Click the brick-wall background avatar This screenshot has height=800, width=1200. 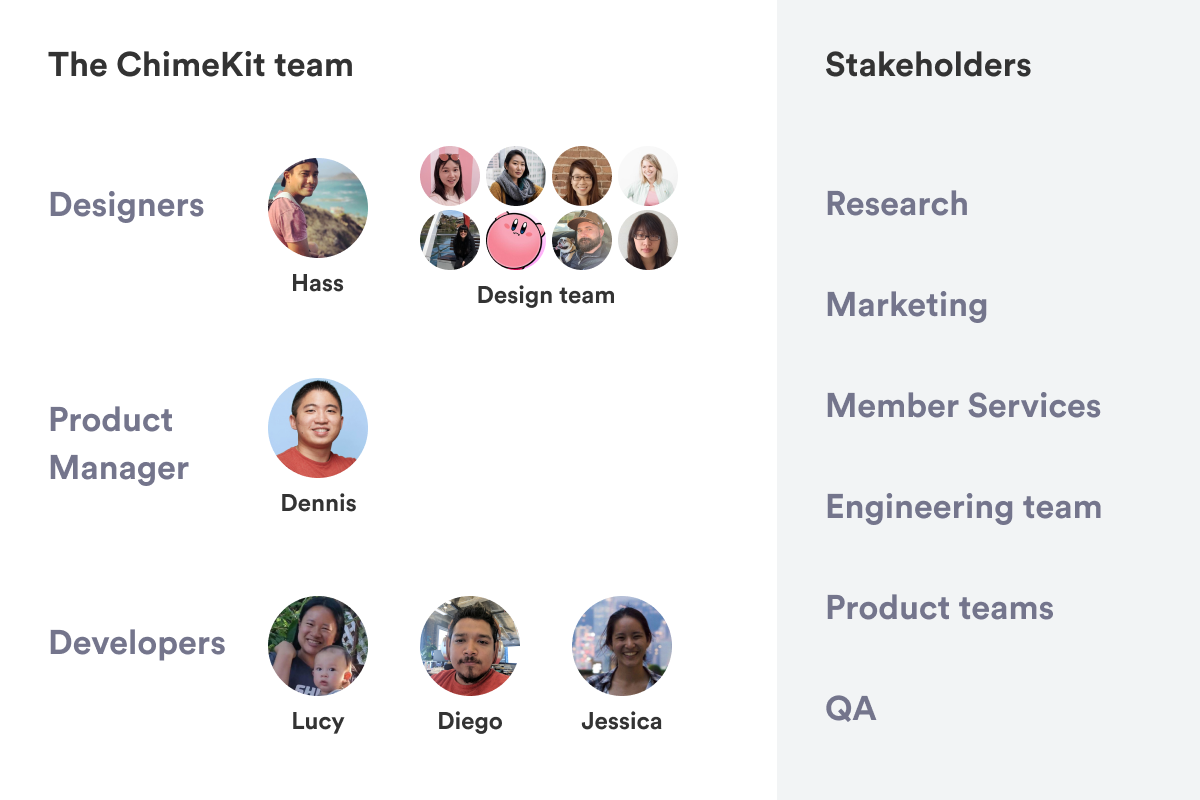[x=582, y=176]
